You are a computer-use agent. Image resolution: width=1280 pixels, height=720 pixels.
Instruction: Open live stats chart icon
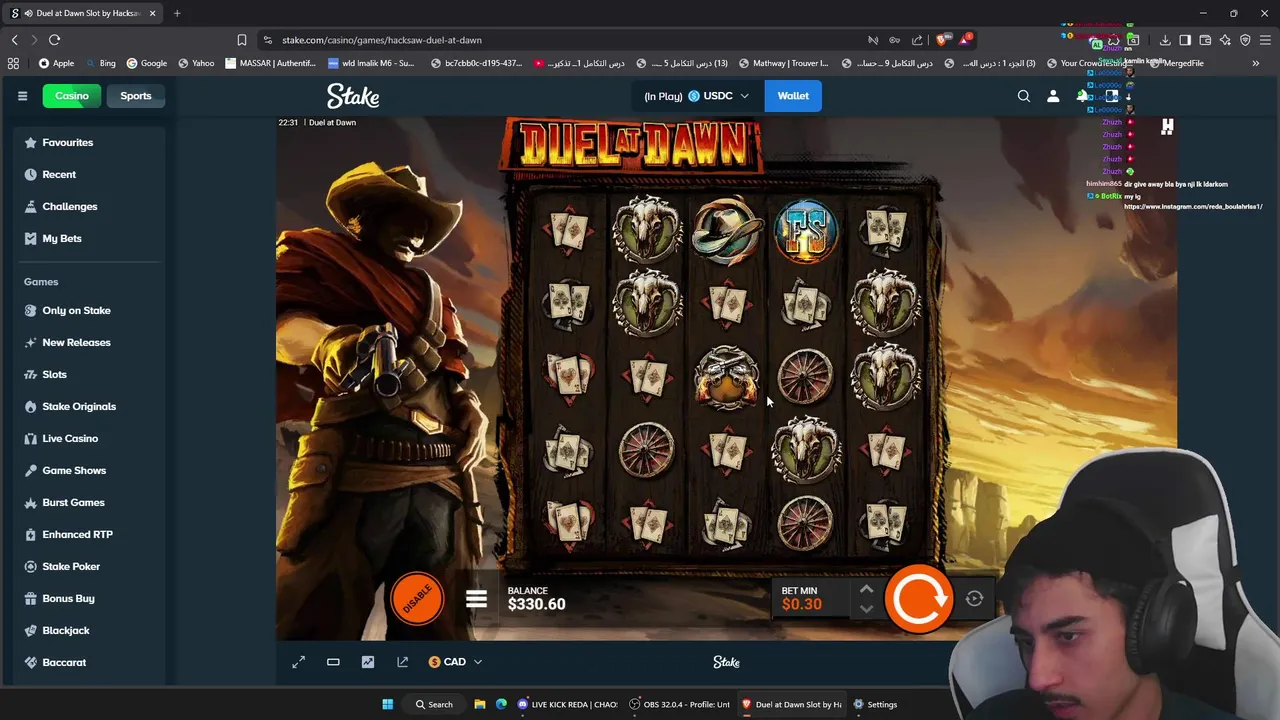tap(368, 662)
